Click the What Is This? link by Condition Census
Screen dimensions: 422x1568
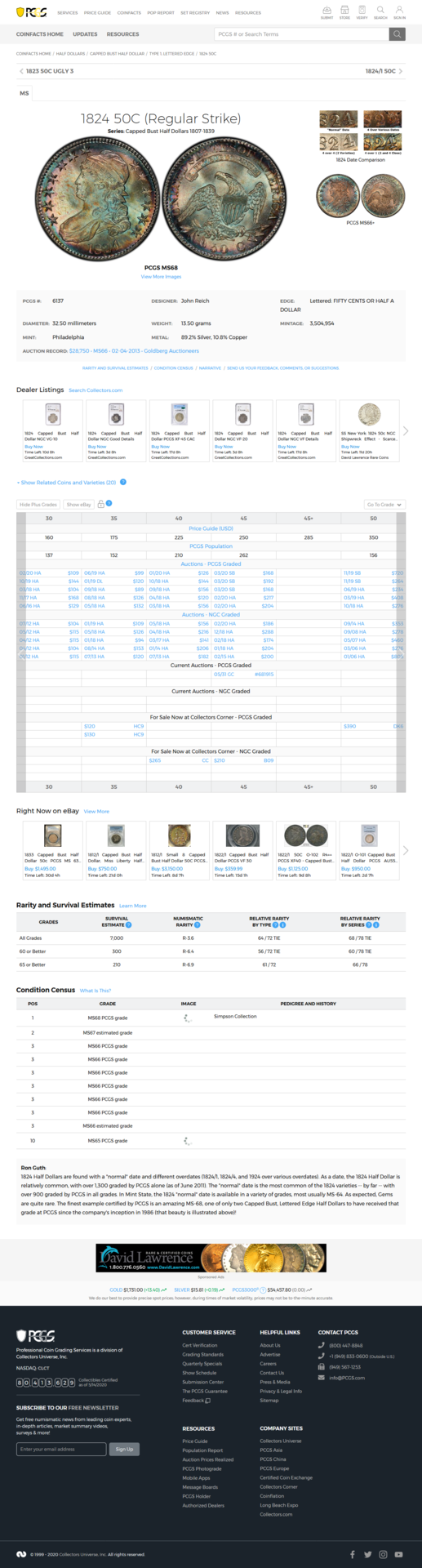[x=96, y=991]
